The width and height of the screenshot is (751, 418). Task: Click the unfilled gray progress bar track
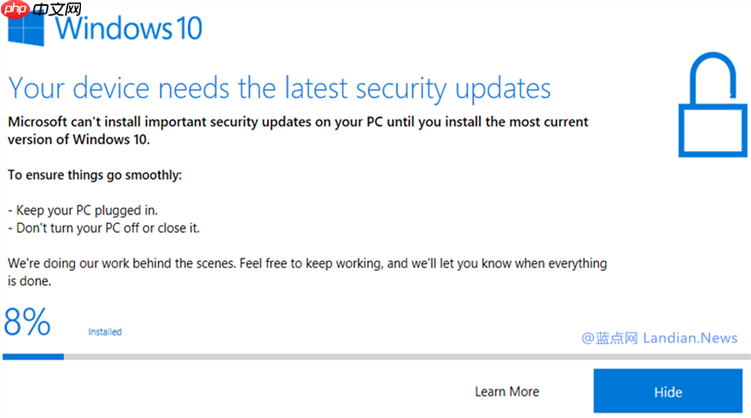pyautogui.click(x=400, y=355)
